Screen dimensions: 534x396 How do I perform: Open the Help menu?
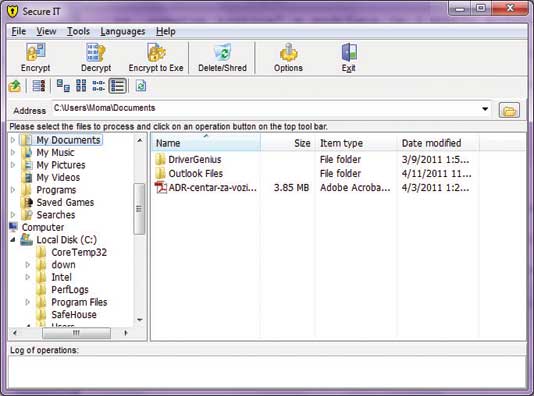click(x=166, y=31)
